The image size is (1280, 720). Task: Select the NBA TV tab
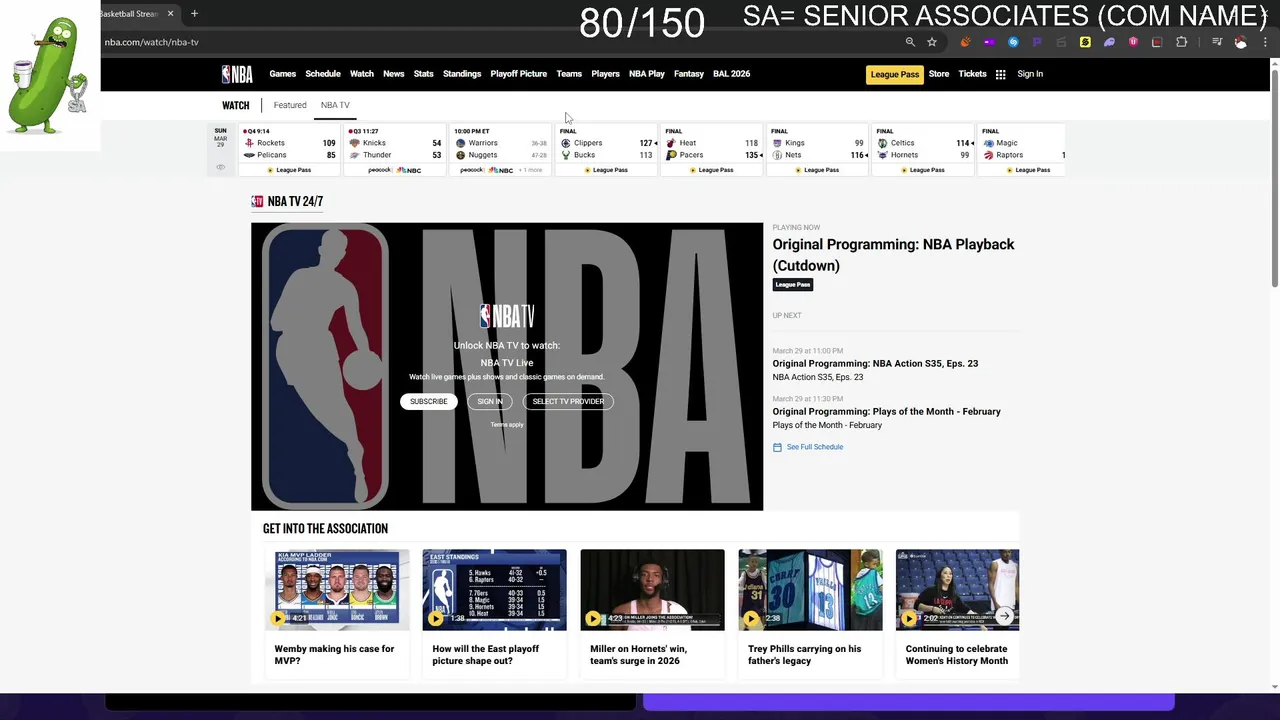pos(335,105)
